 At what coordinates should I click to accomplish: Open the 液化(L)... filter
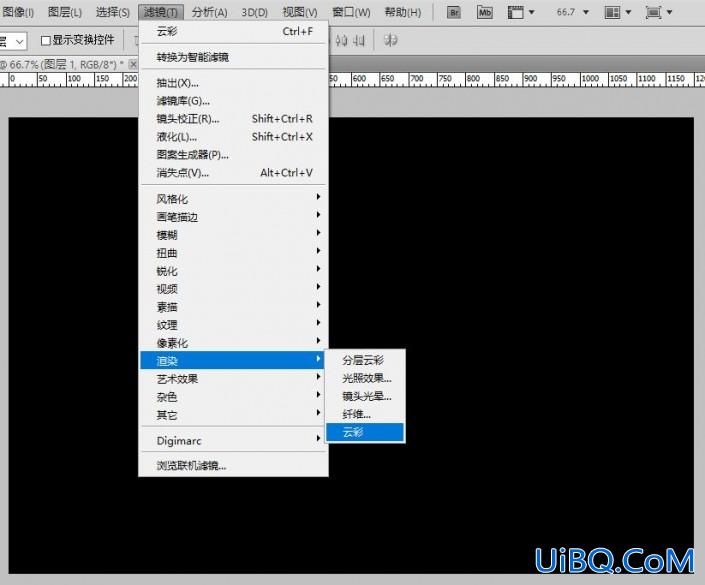233,137
